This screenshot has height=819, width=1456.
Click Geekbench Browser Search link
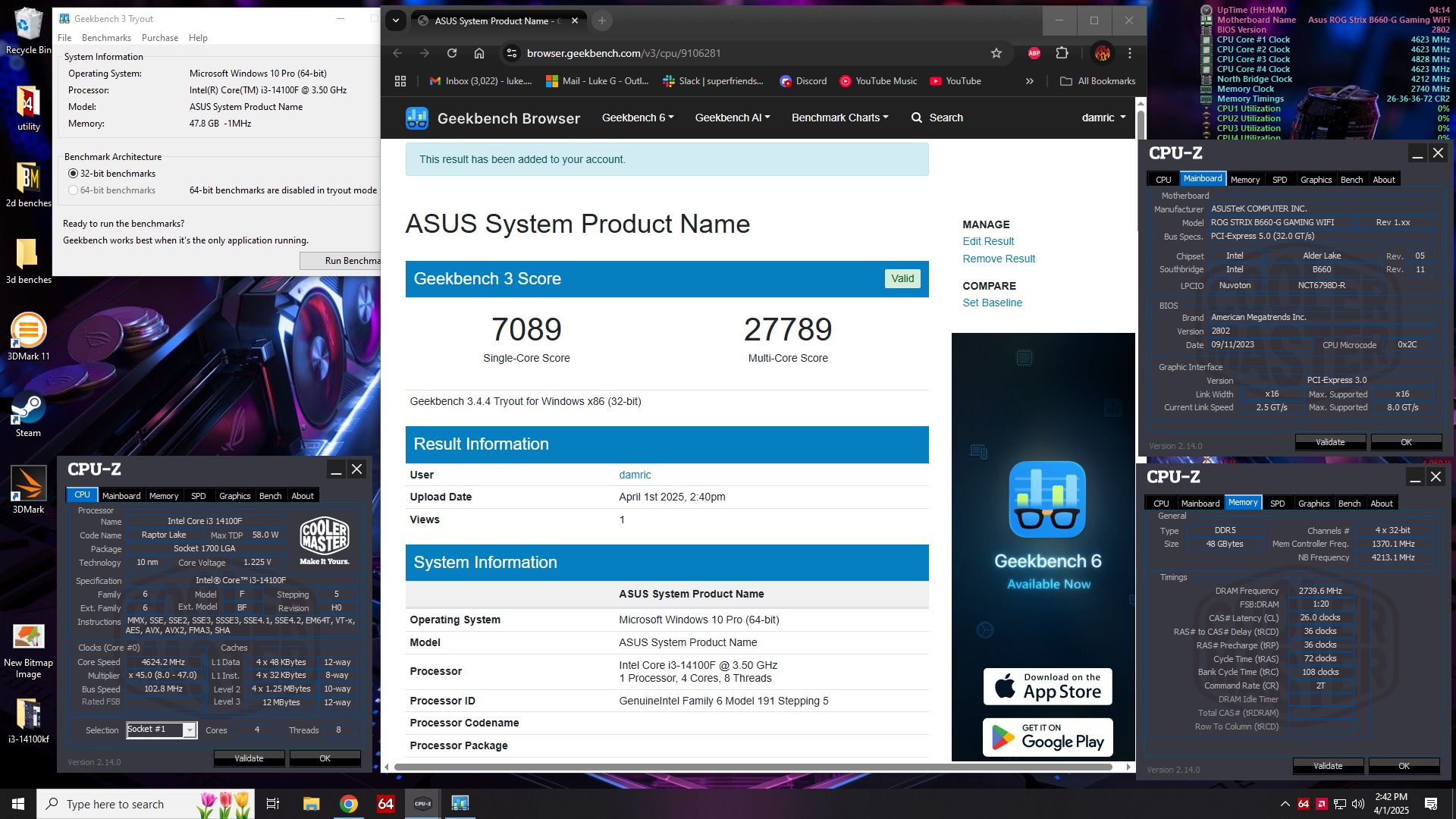coord(937,118)
